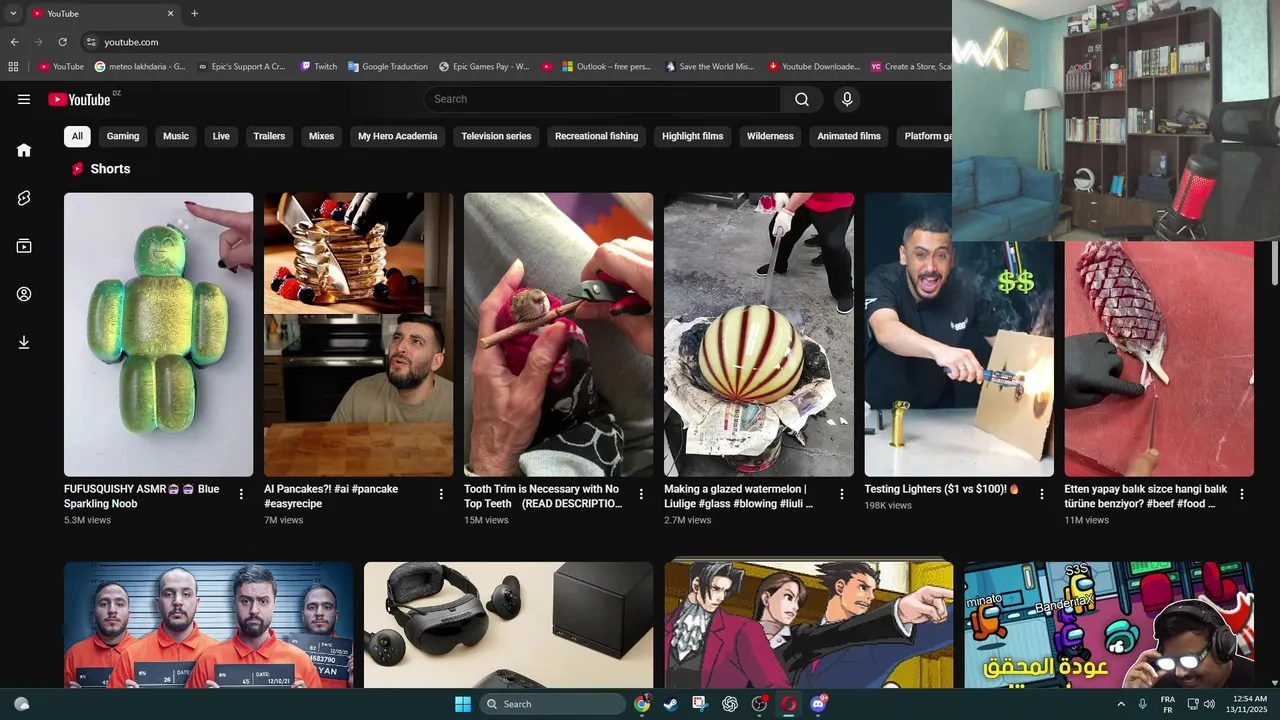Open the orange jumpsuit mugshot video thumbnail

click(209, 624)
